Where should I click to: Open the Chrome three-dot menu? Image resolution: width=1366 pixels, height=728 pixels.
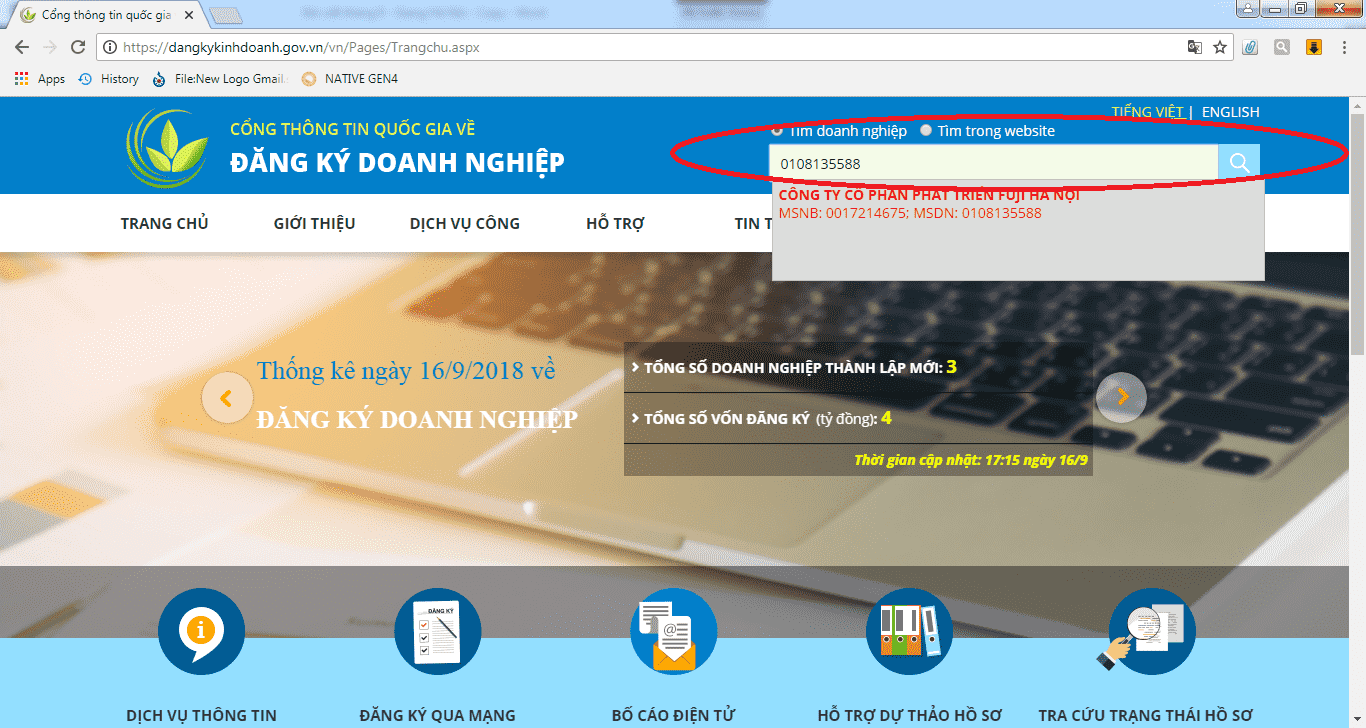click(x=1346, y=47)
